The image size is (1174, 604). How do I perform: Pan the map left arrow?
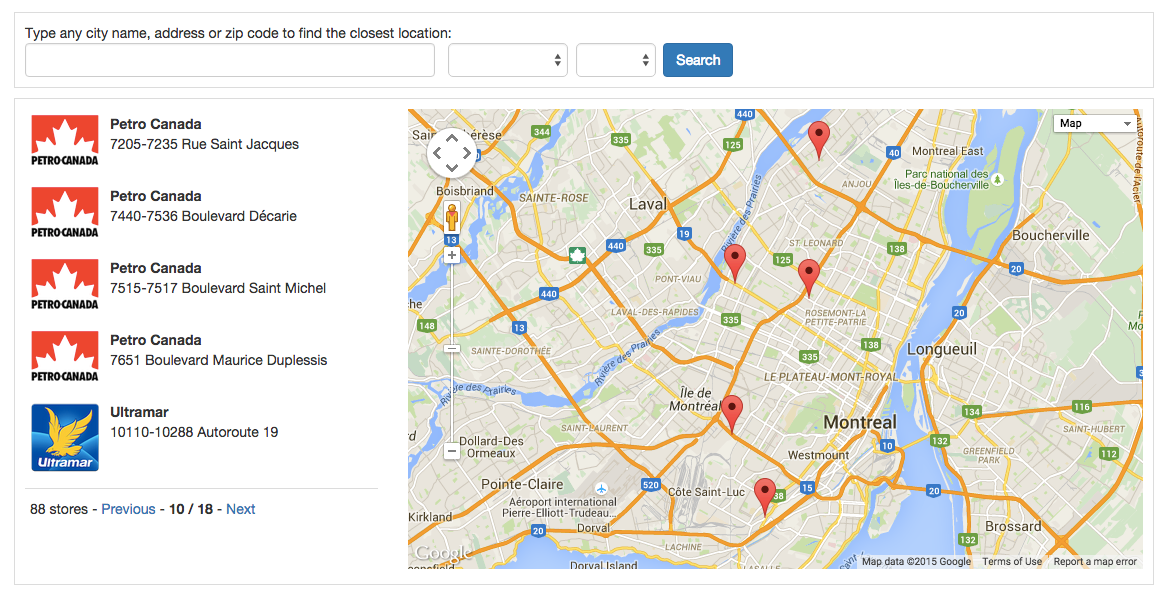click(437, 154)
